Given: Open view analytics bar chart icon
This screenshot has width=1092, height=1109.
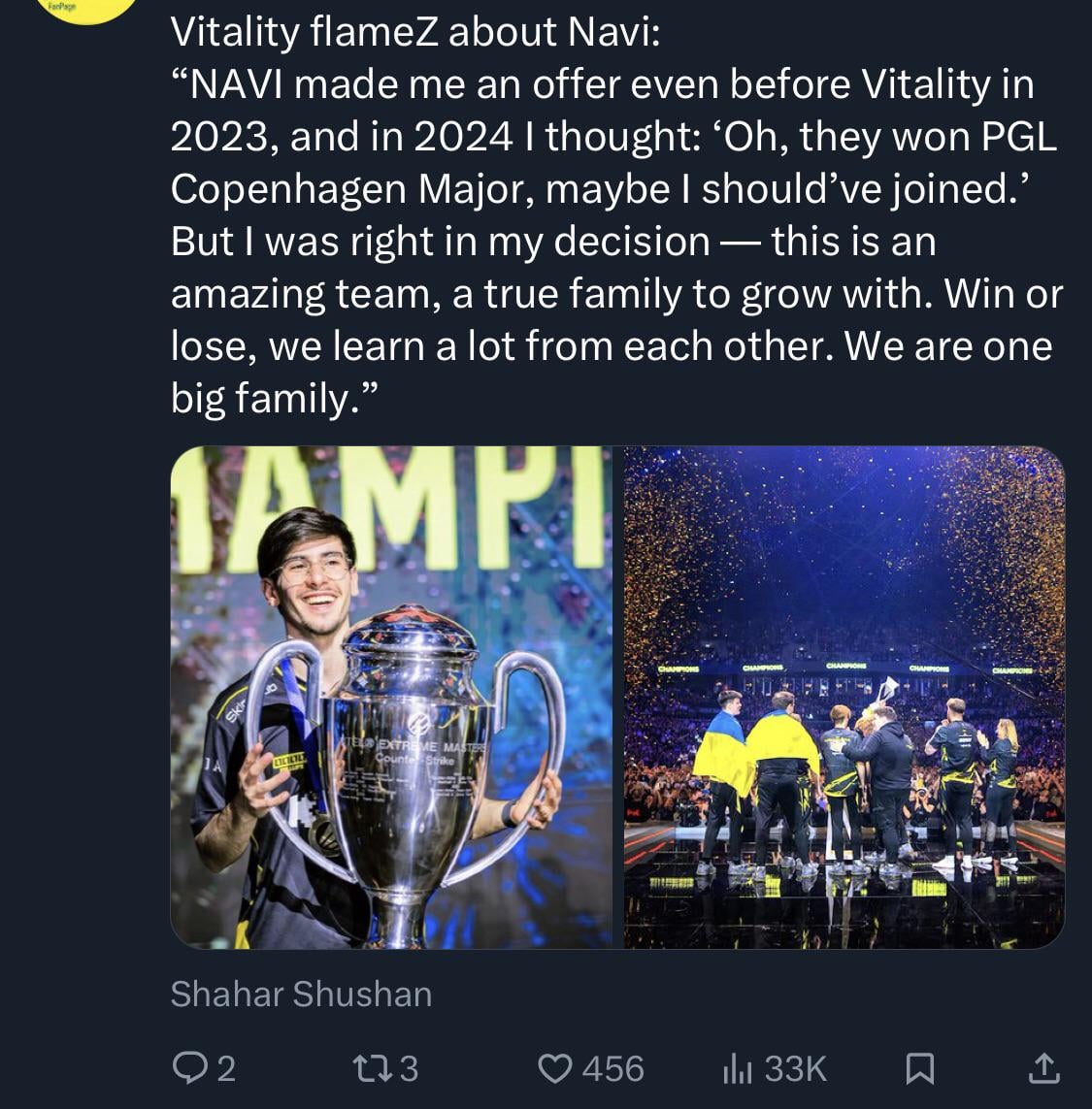Looking at the screenshot, I should coord(737,1068).
